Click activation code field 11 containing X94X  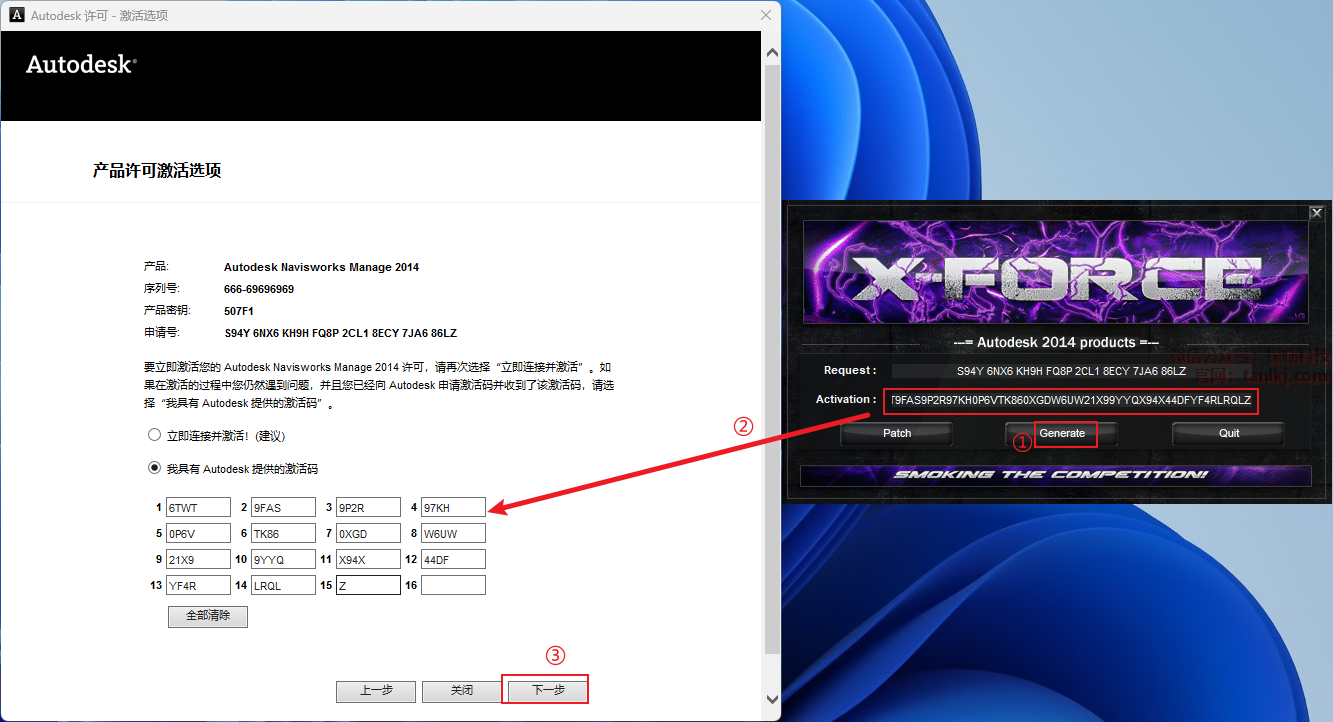(368, 559)
